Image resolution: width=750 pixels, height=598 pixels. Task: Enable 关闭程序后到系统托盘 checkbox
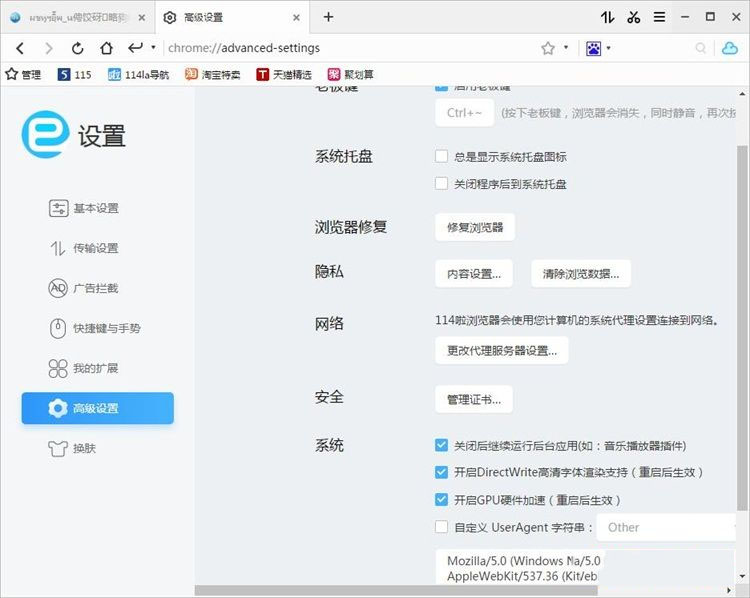tap(441, 184)
